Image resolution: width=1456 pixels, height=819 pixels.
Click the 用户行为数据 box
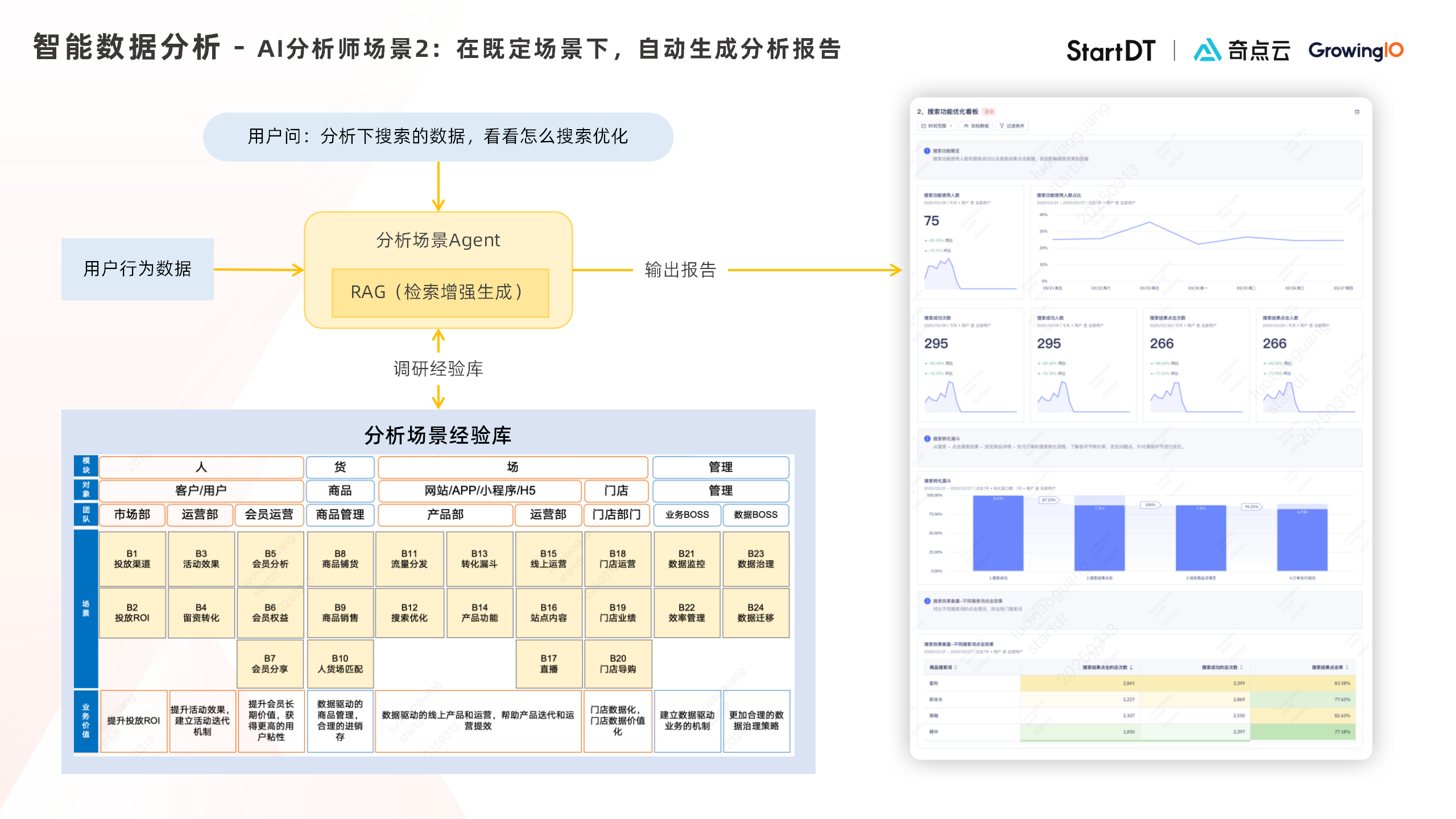point(137,268)
